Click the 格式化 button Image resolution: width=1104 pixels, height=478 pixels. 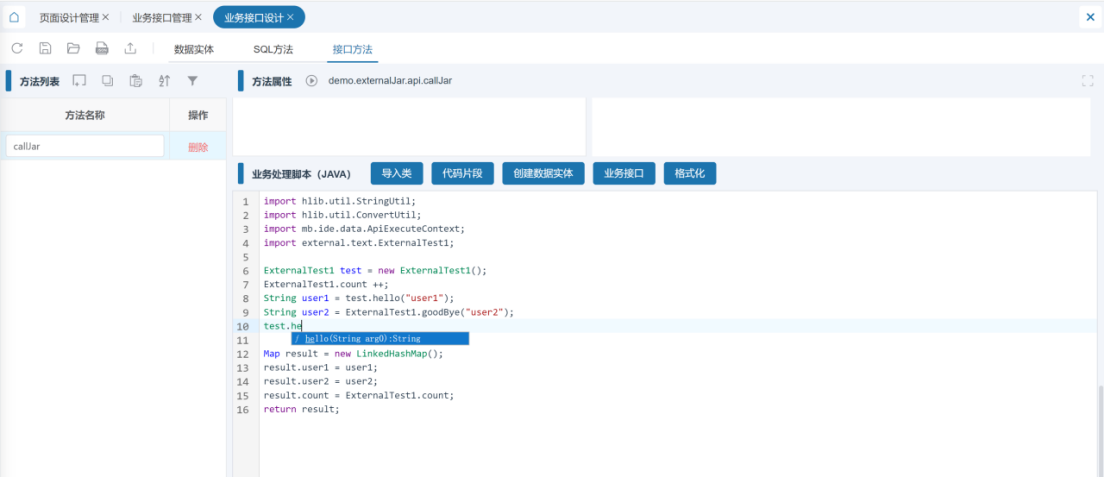tap(690, 173)
